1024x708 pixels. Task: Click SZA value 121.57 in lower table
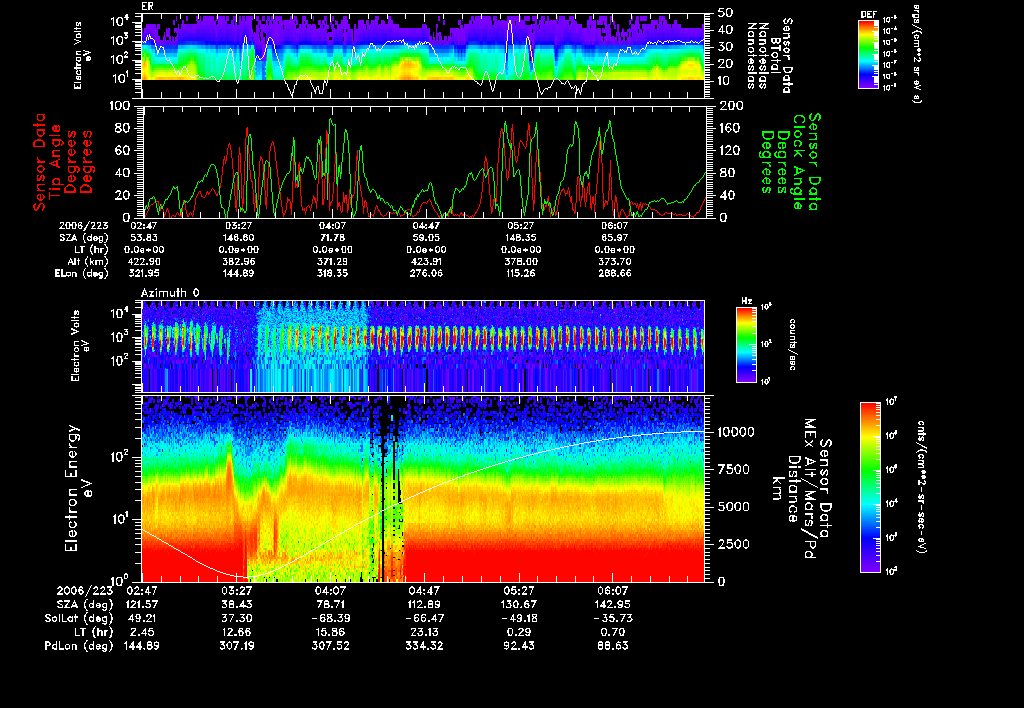pyautogui.click(x=142, y=604)
